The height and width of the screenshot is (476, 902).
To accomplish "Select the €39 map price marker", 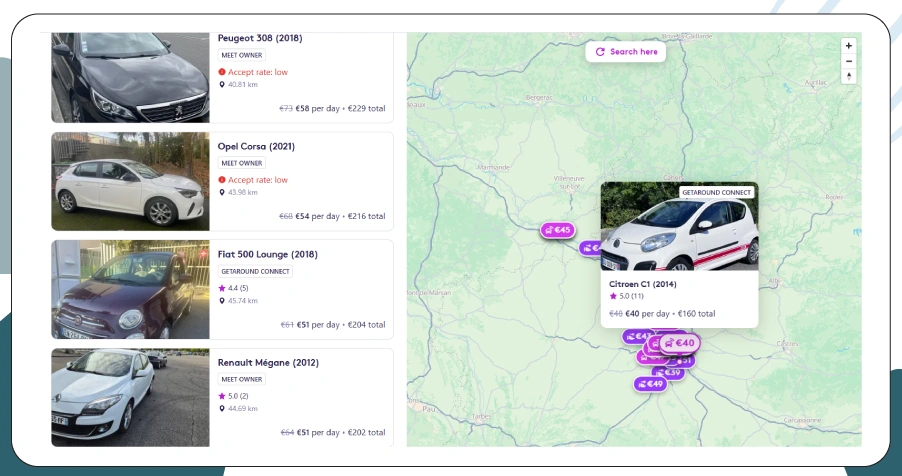I will [x=671, y=372].
